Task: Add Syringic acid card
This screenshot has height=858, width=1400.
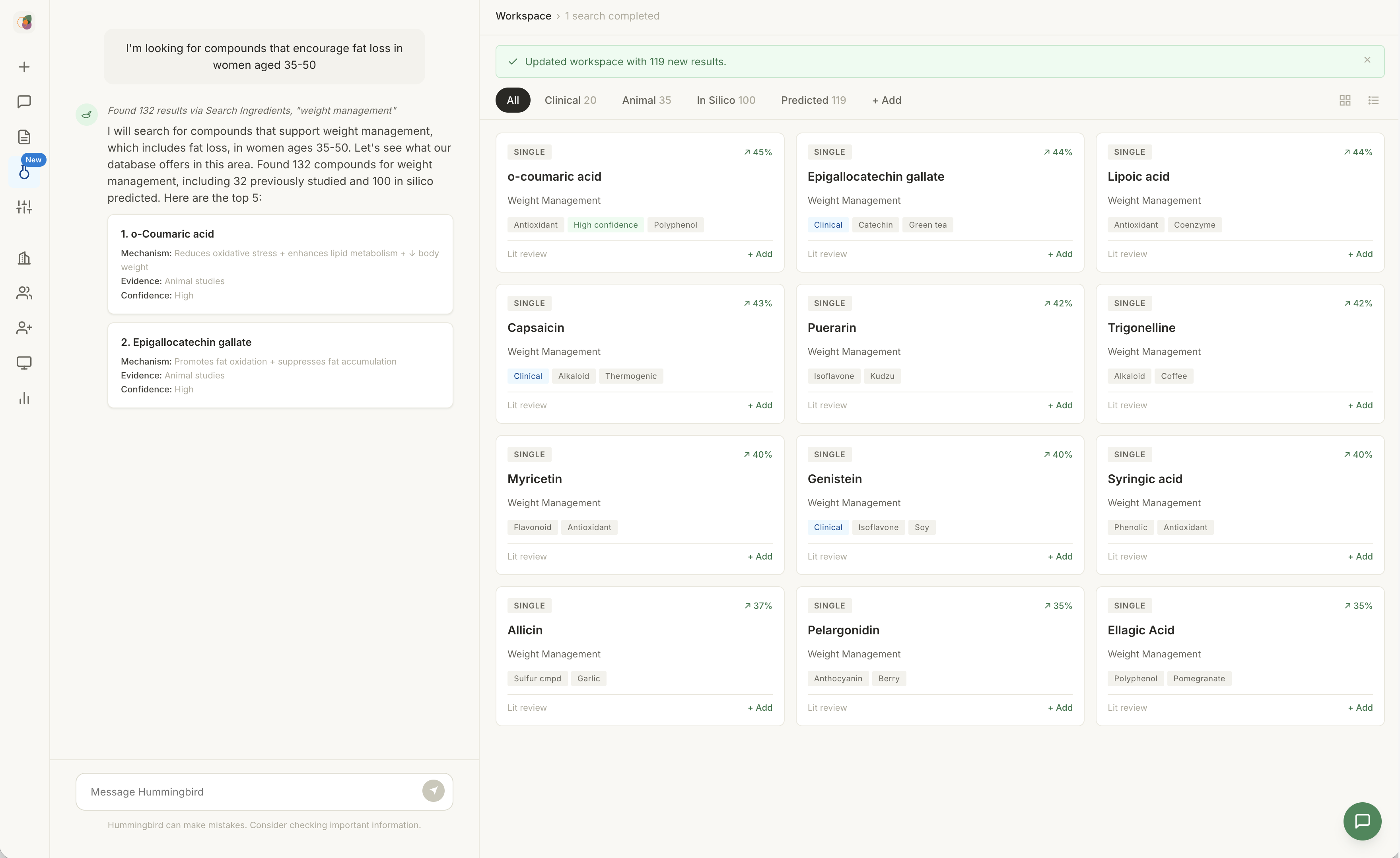Action: pyautogui.click(x=1360, y=557)
